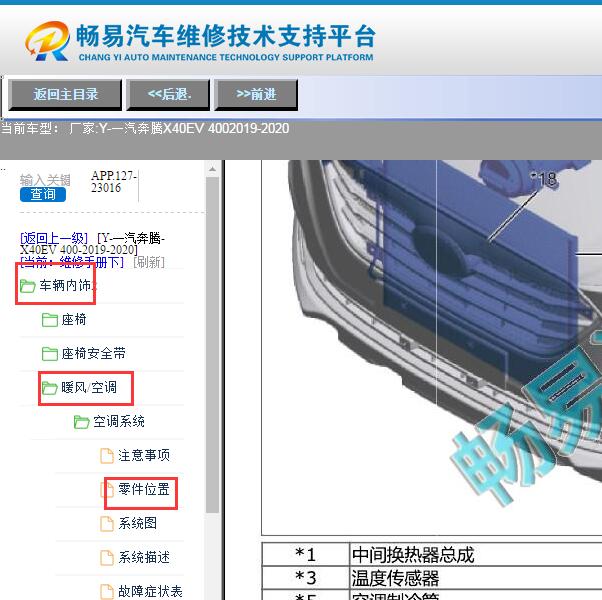
Task: Collapse the 暖风/空调 folder icon
Action: click(x=50, y=388)
